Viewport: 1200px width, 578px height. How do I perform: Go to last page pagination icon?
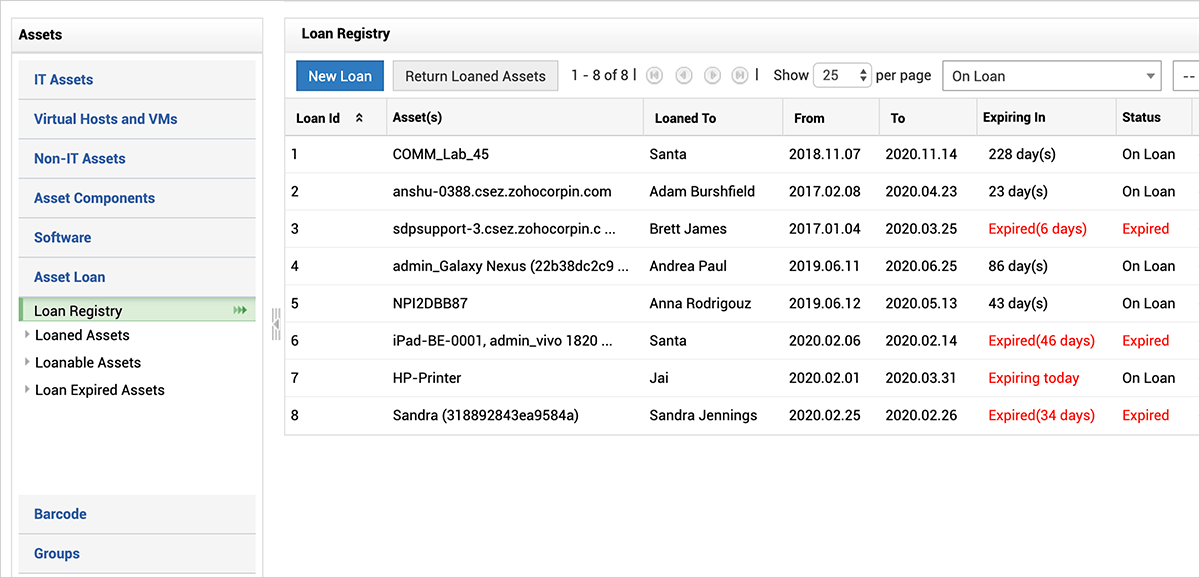point(740,75)
